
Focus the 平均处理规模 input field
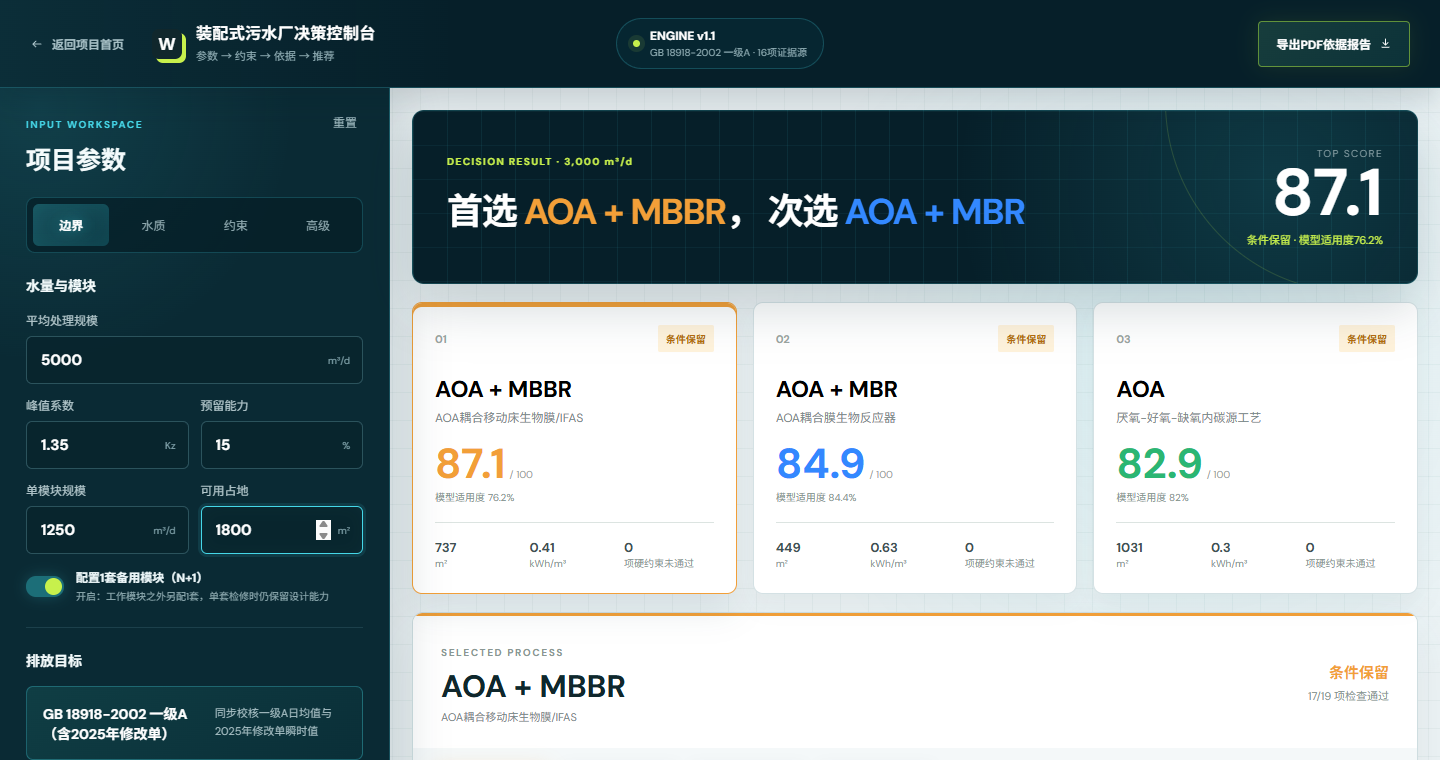194,360
